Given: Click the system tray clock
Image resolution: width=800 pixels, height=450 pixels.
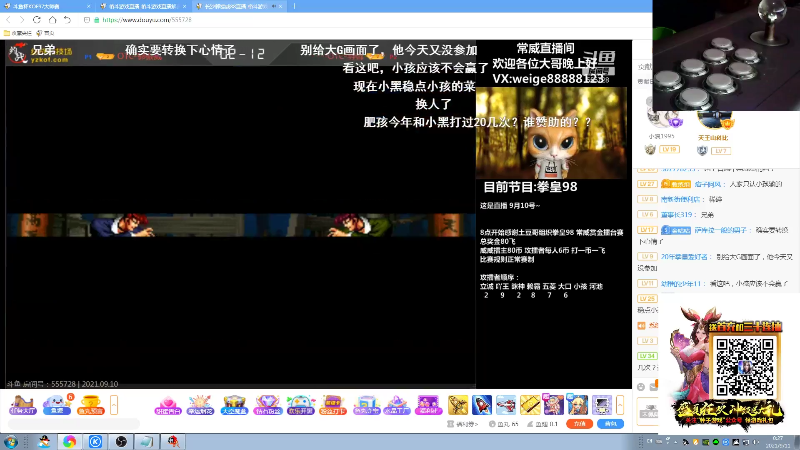Looking at the screenshot, I should click(x=778, y=442).
